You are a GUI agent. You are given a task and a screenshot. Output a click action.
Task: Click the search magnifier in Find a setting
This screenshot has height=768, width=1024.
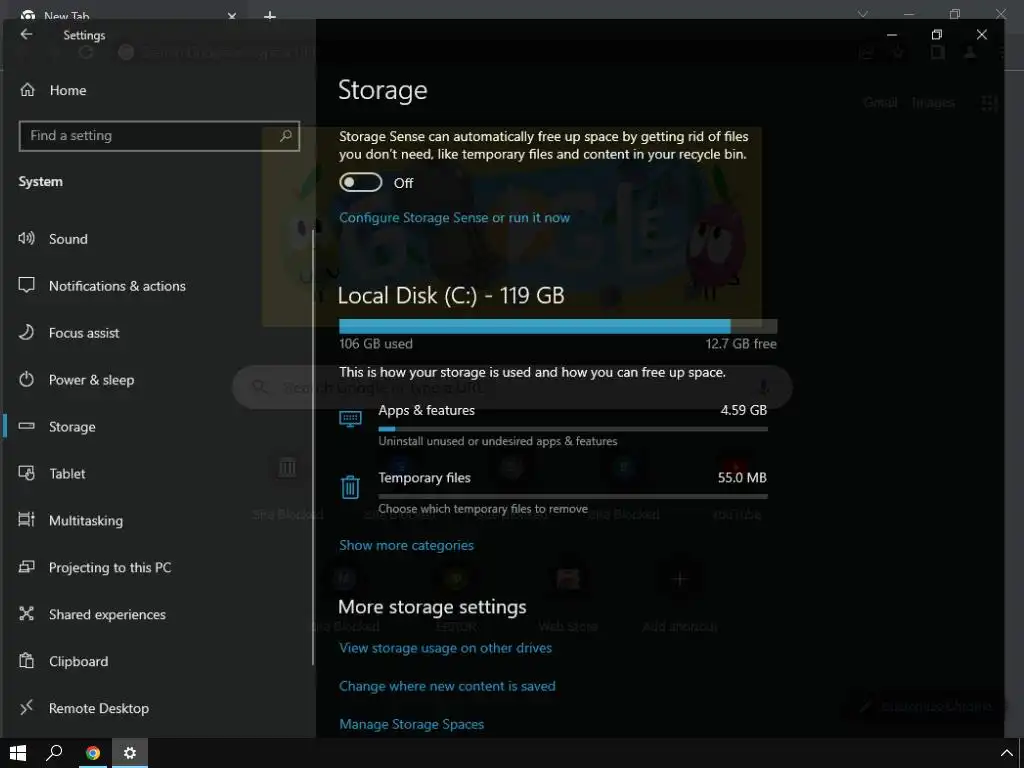[x=285, y=136]
